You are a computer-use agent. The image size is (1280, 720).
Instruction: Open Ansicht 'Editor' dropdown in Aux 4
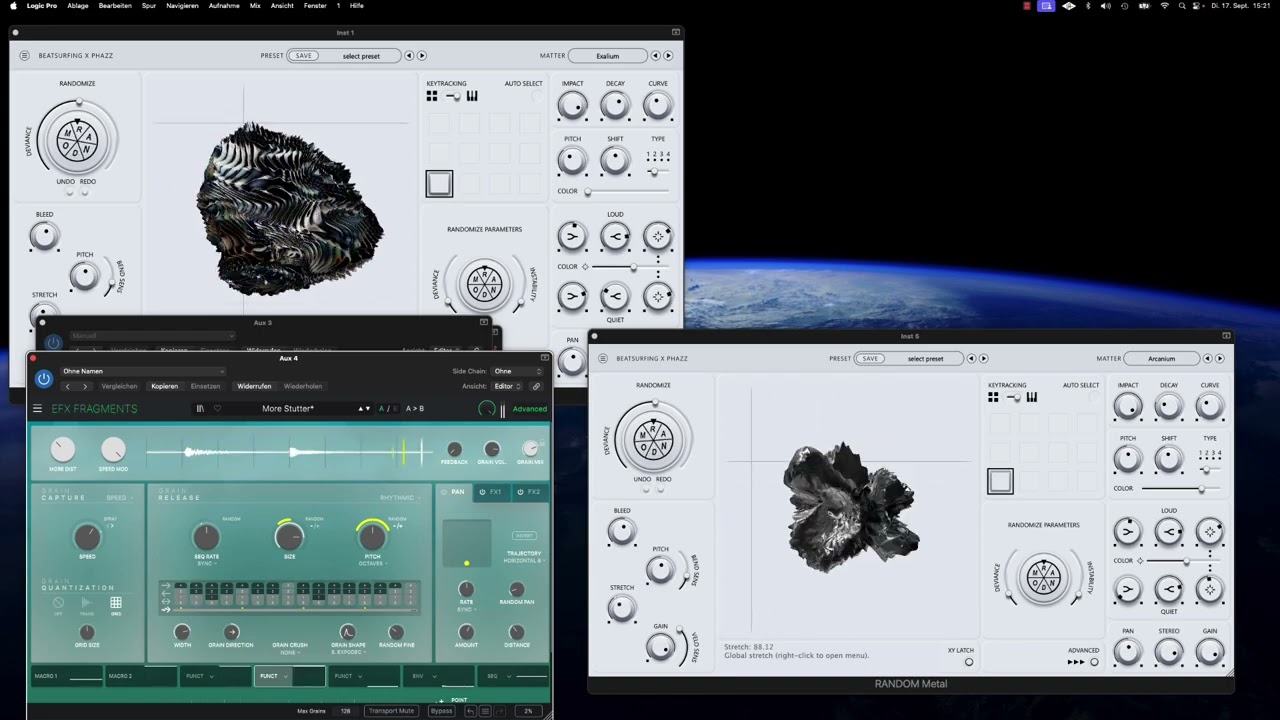pos(506,386)
